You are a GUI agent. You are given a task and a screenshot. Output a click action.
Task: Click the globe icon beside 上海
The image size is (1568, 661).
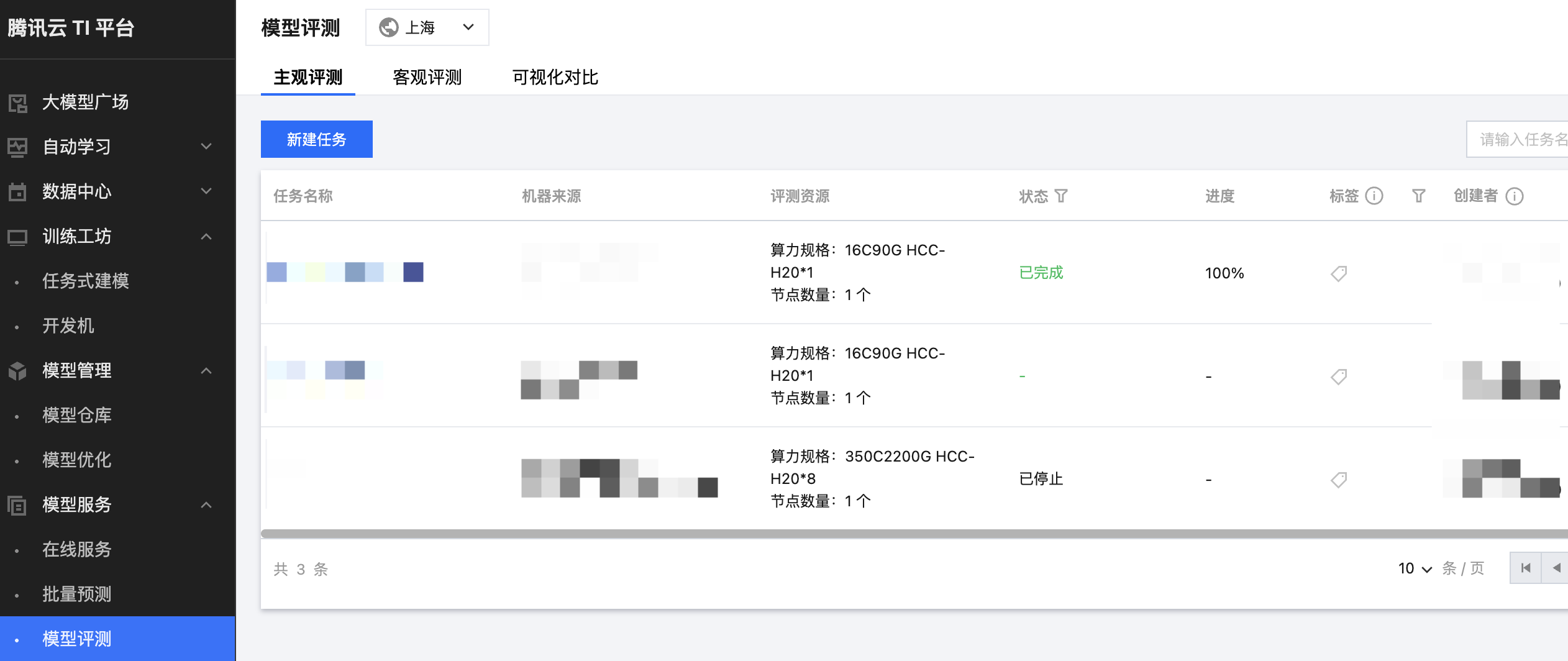(389, 28)
